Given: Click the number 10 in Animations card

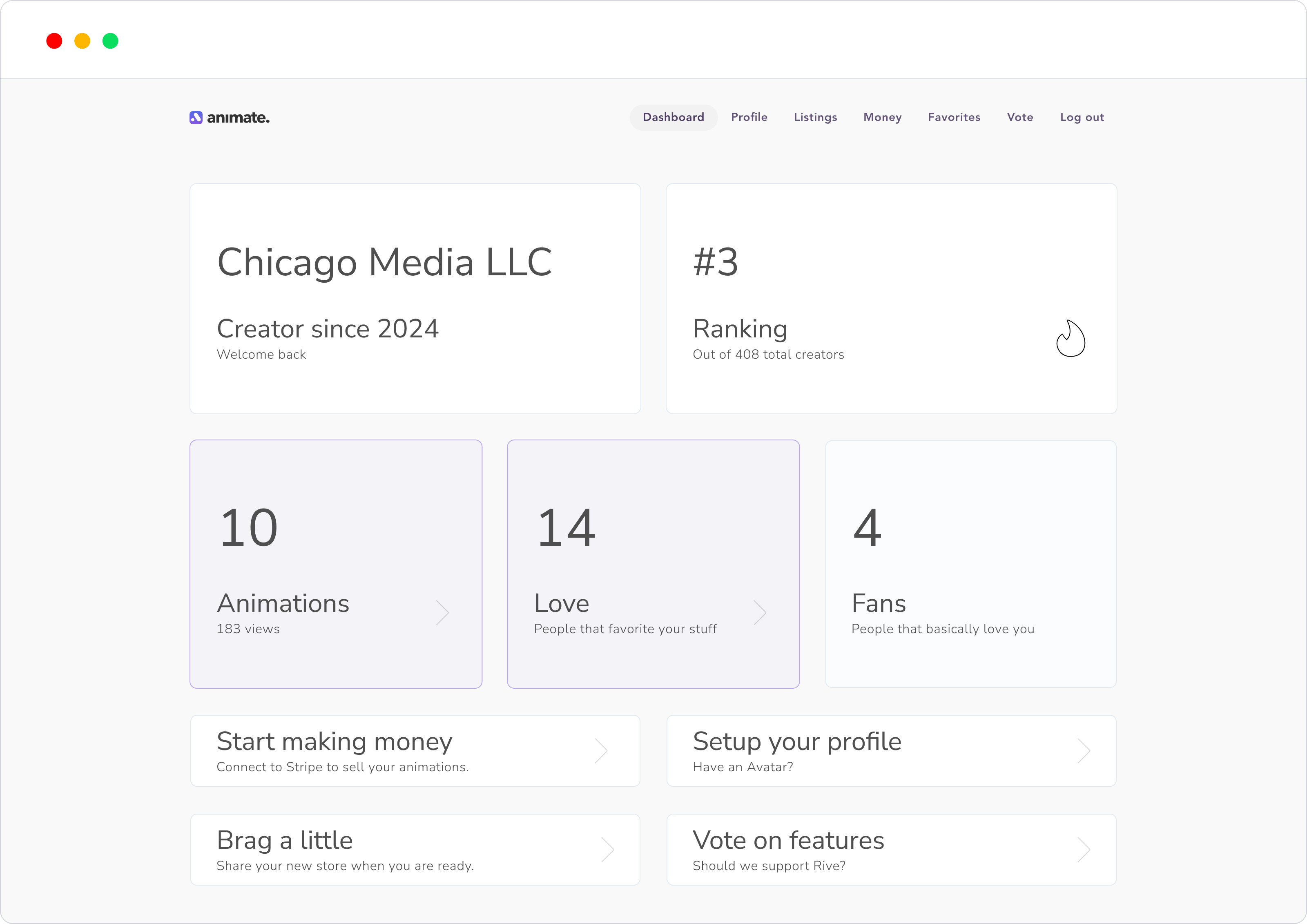Looking at the screenshot, I should (x=249, y=528).
